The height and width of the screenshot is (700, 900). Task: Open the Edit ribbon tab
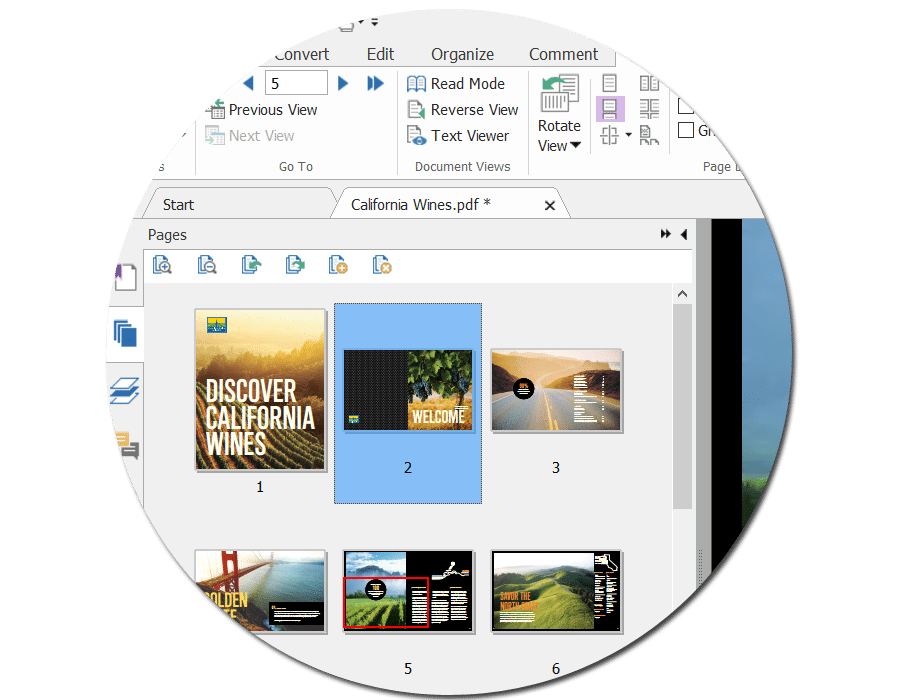[x=380, y=55]
